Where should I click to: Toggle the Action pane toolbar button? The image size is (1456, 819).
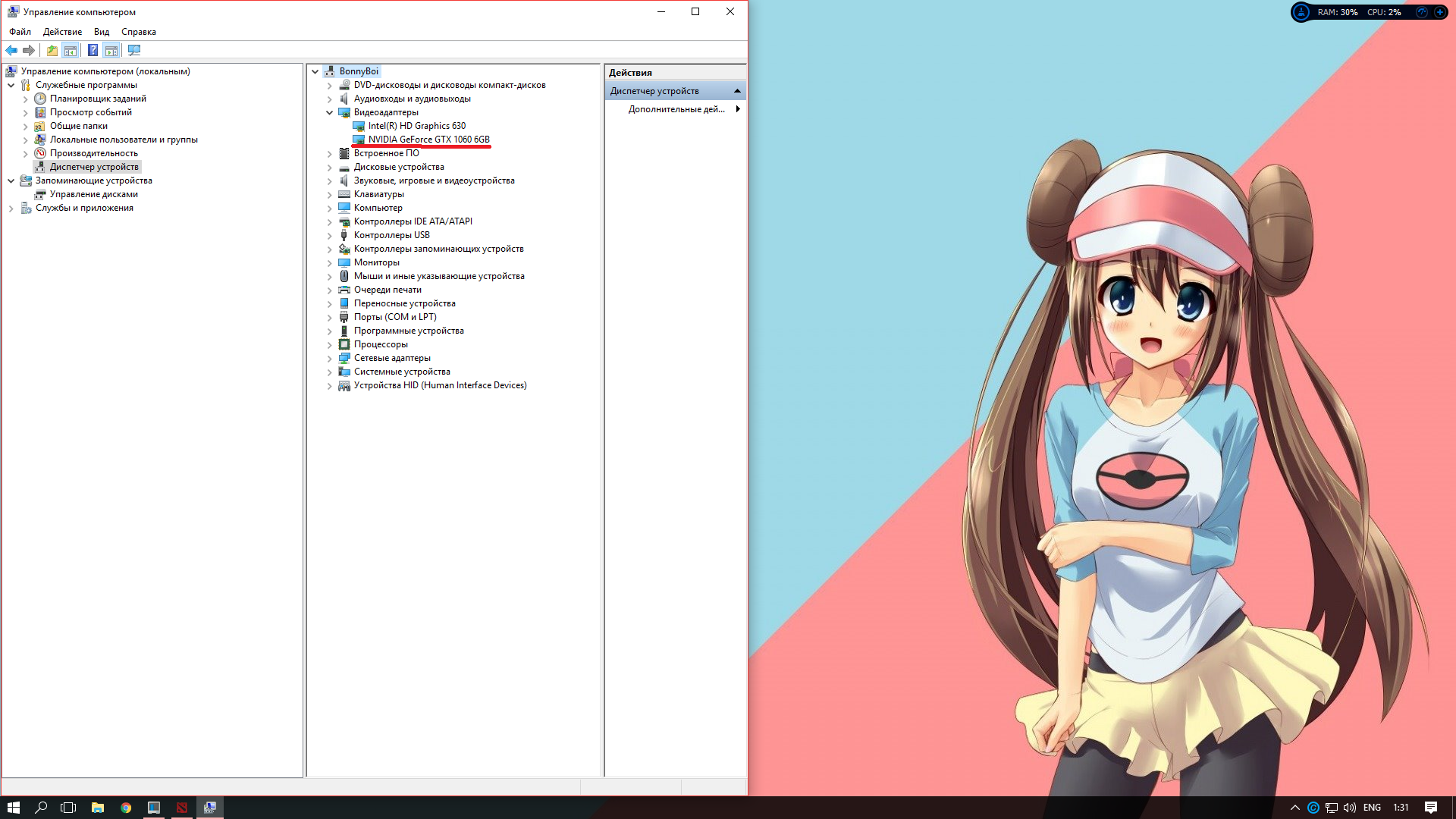(111, 50)
